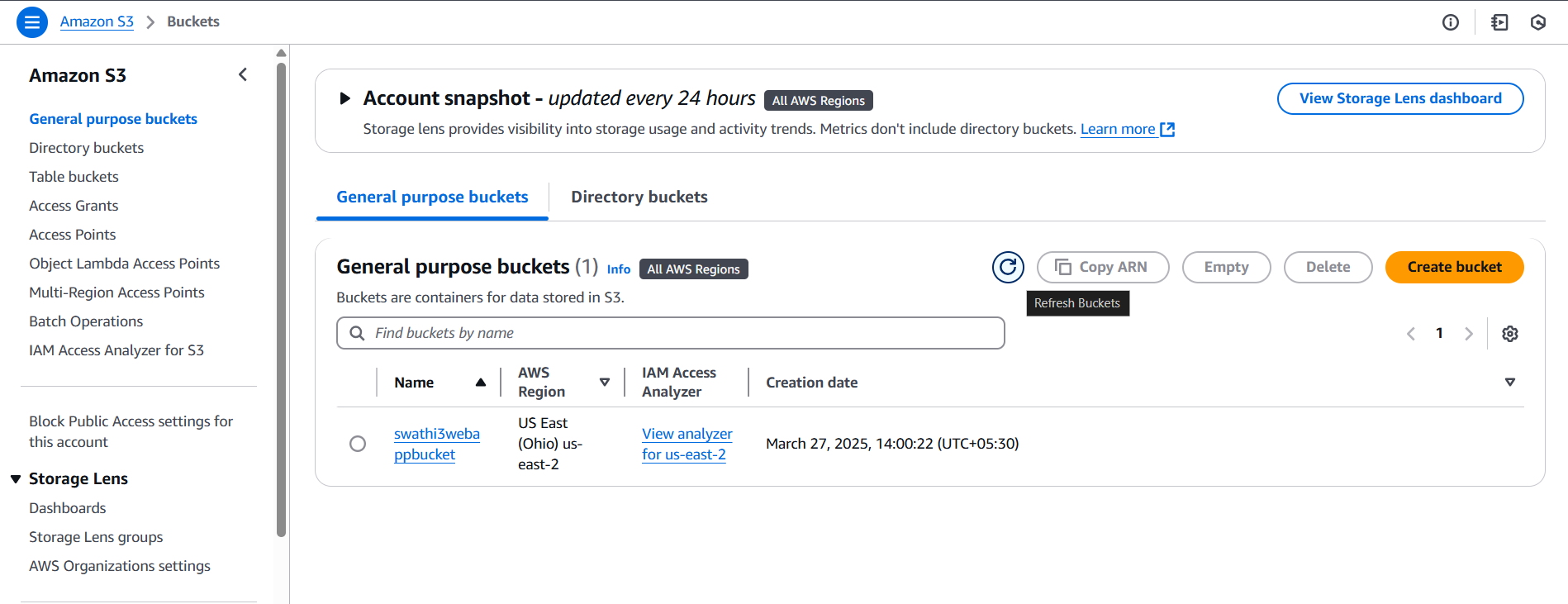Open Multi-Region Access Points

tap(116, 292)
